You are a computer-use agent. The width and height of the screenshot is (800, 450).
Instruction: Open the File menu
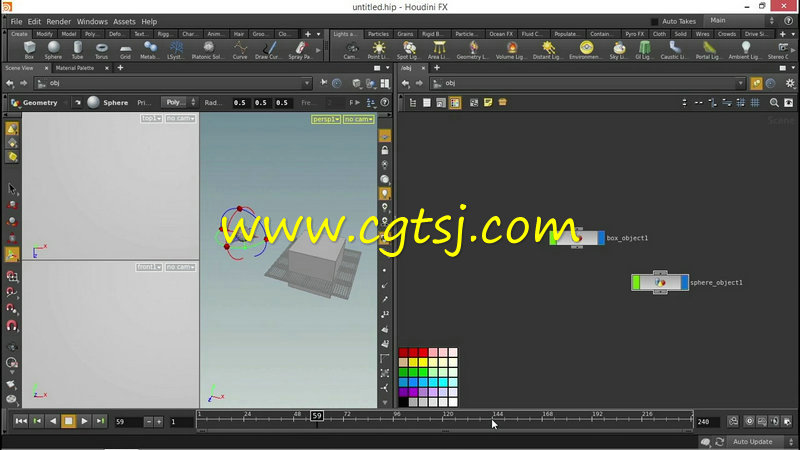16,21
